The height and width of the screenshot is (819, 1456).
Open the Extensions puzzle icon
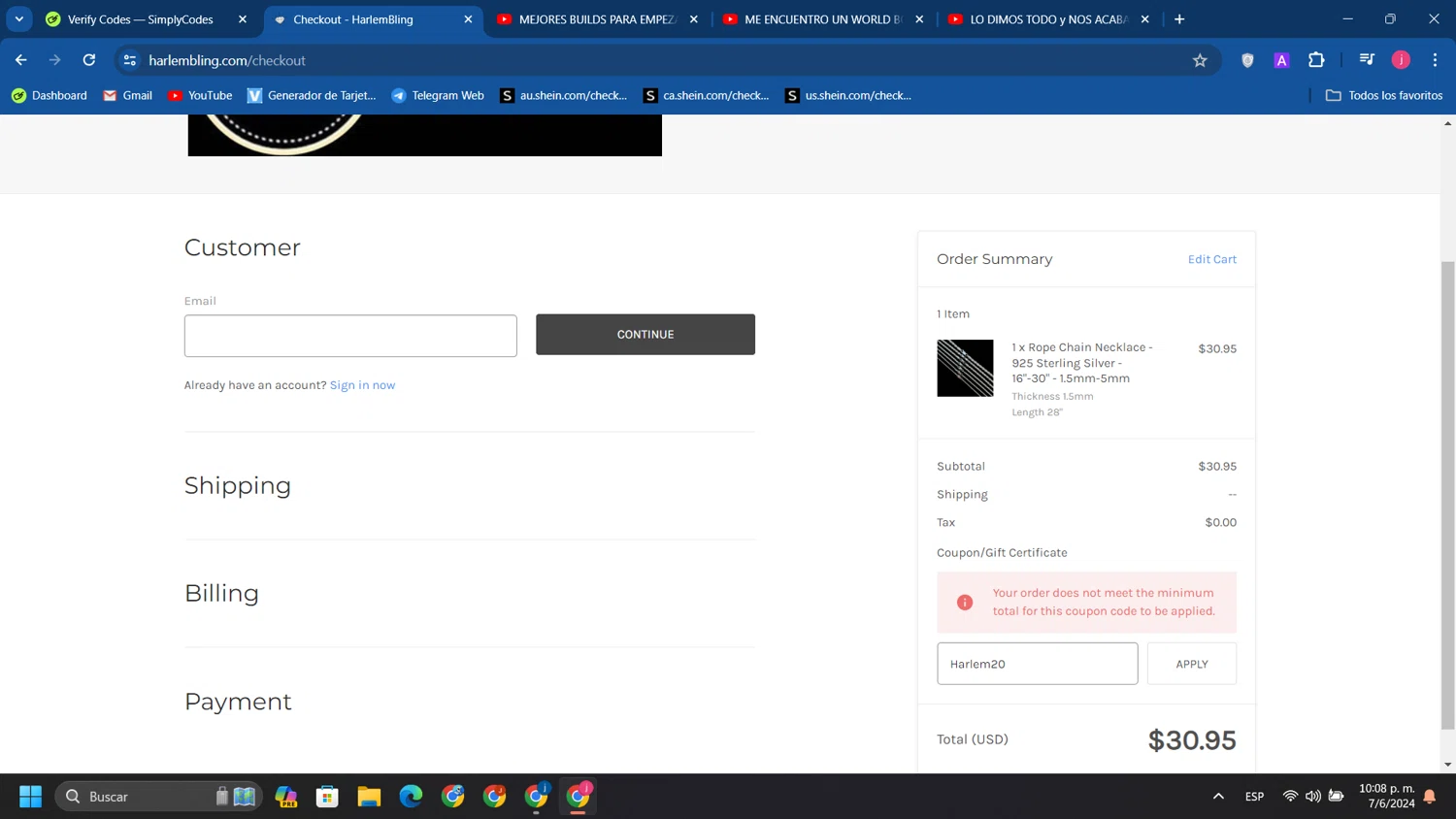tap(1316, 60)
